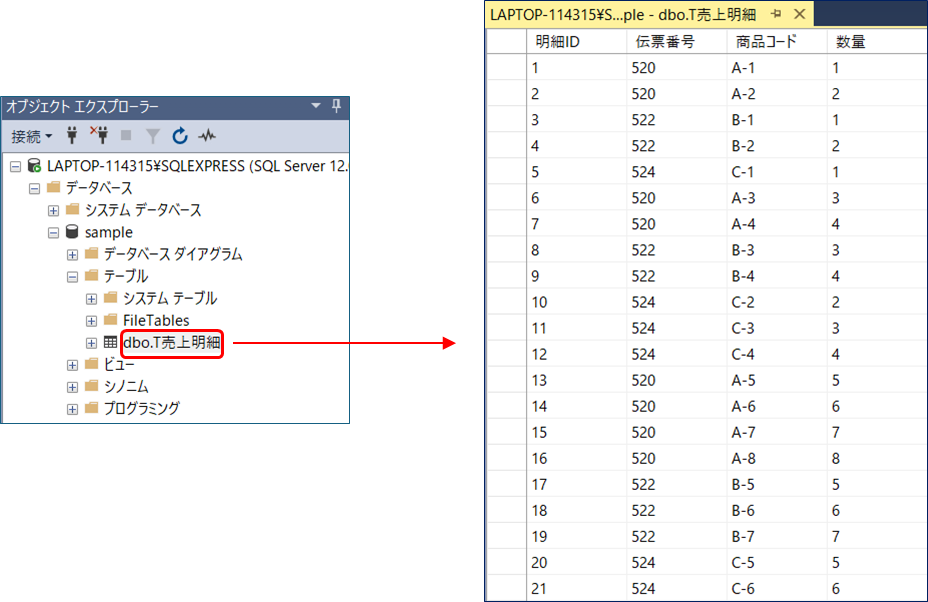Click the システム データベース folder icon

click(x=73, y=210)
